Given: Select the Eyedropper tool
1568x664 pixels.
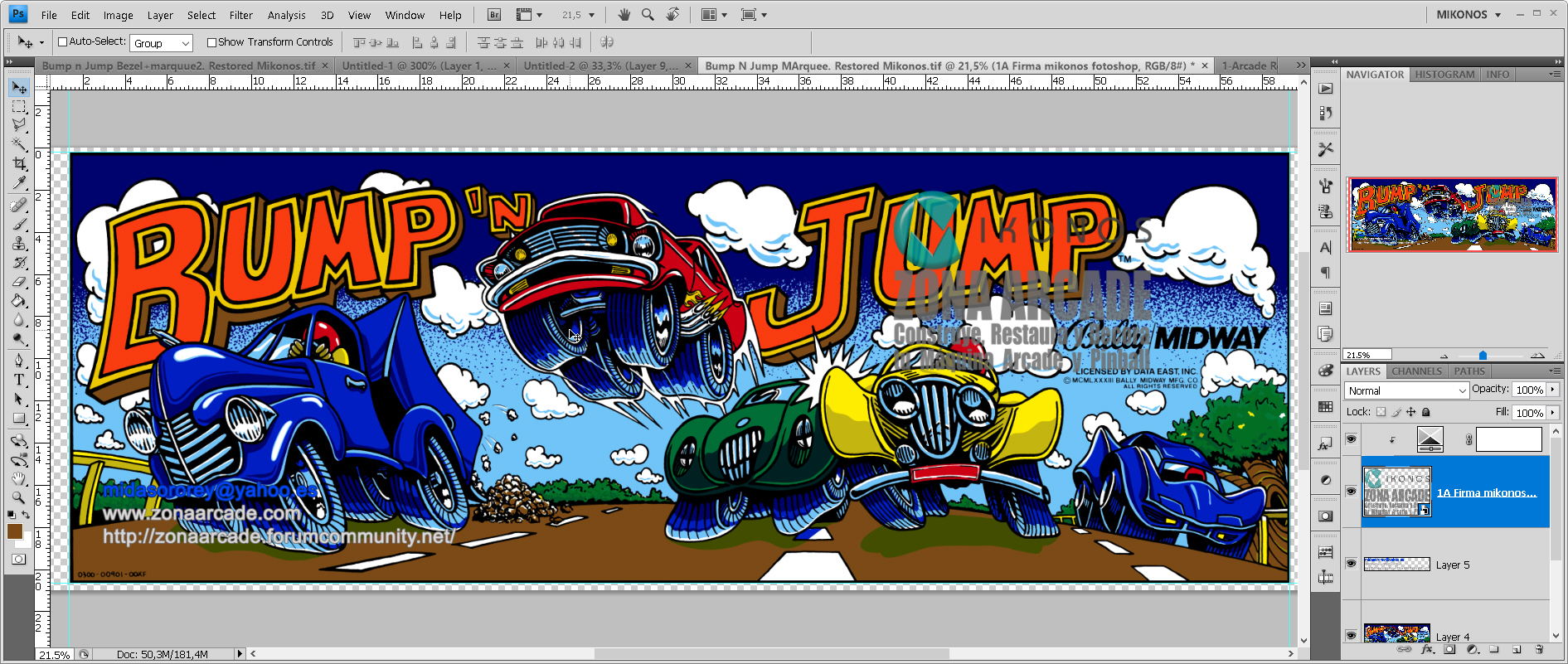Looking at the screenshot, I should (x=19, y=182).
